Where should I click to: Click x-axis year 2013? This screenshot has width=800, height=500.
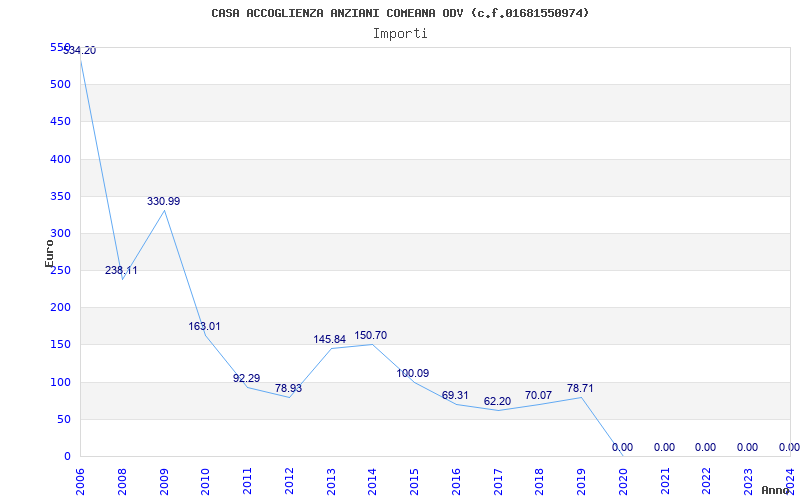(x=331, y=484)
